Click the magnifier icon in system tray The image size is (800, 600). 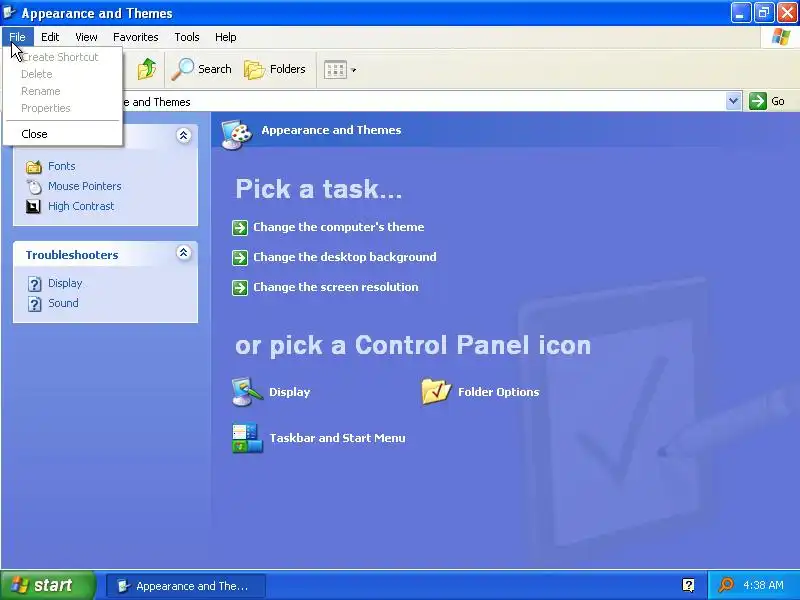(x=726, y=585)
